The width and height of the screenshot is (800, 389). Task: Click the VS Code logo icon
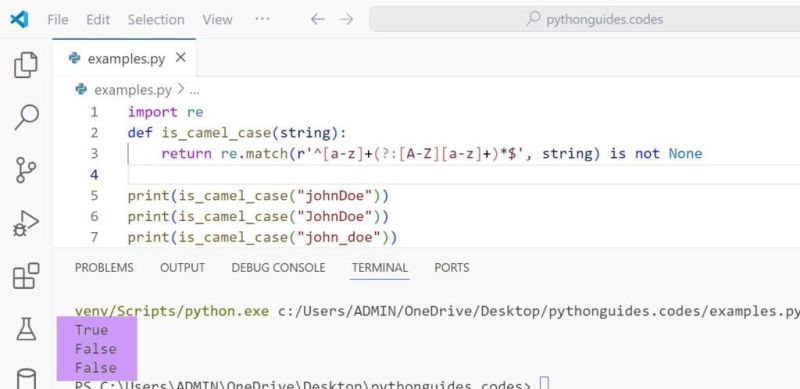point(19,19)
